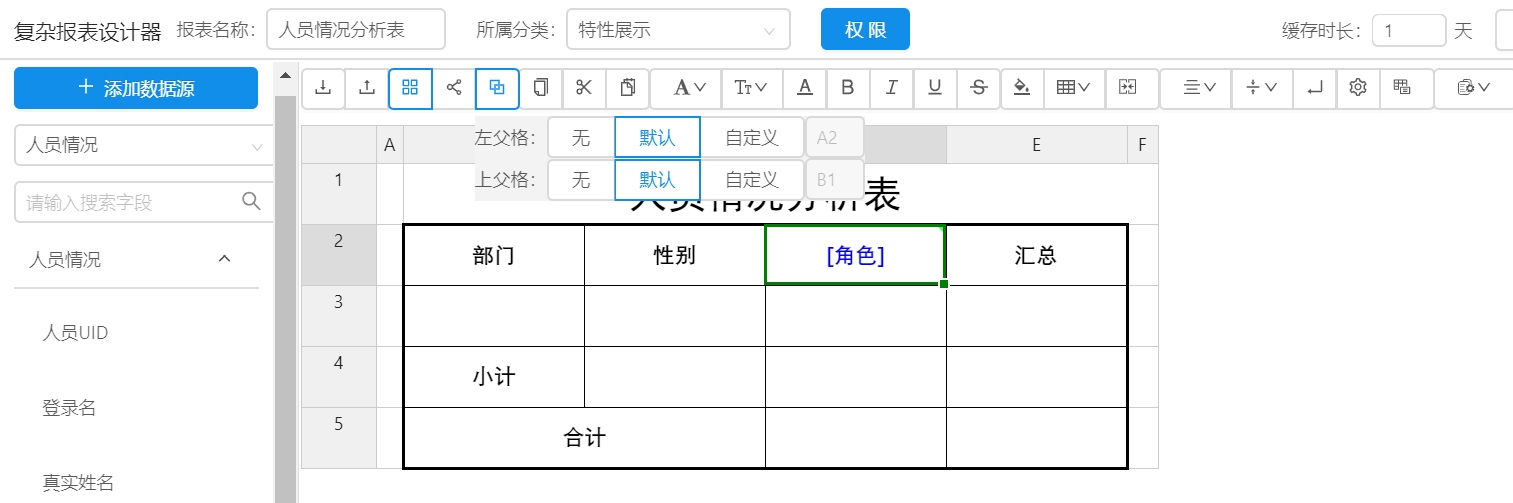
Task: Select 自定义 for top parent cell
Action: point(752,180)
